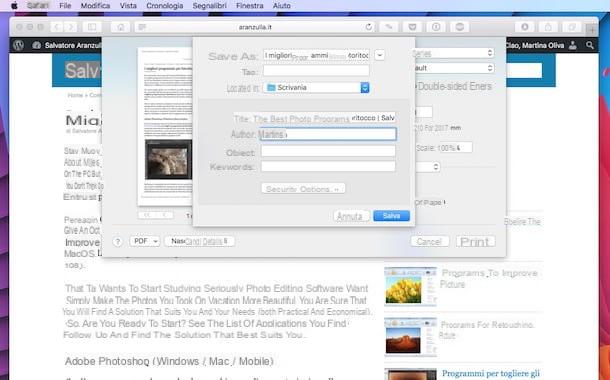Click the Adobe Photoshop heading text

[169, 361]
